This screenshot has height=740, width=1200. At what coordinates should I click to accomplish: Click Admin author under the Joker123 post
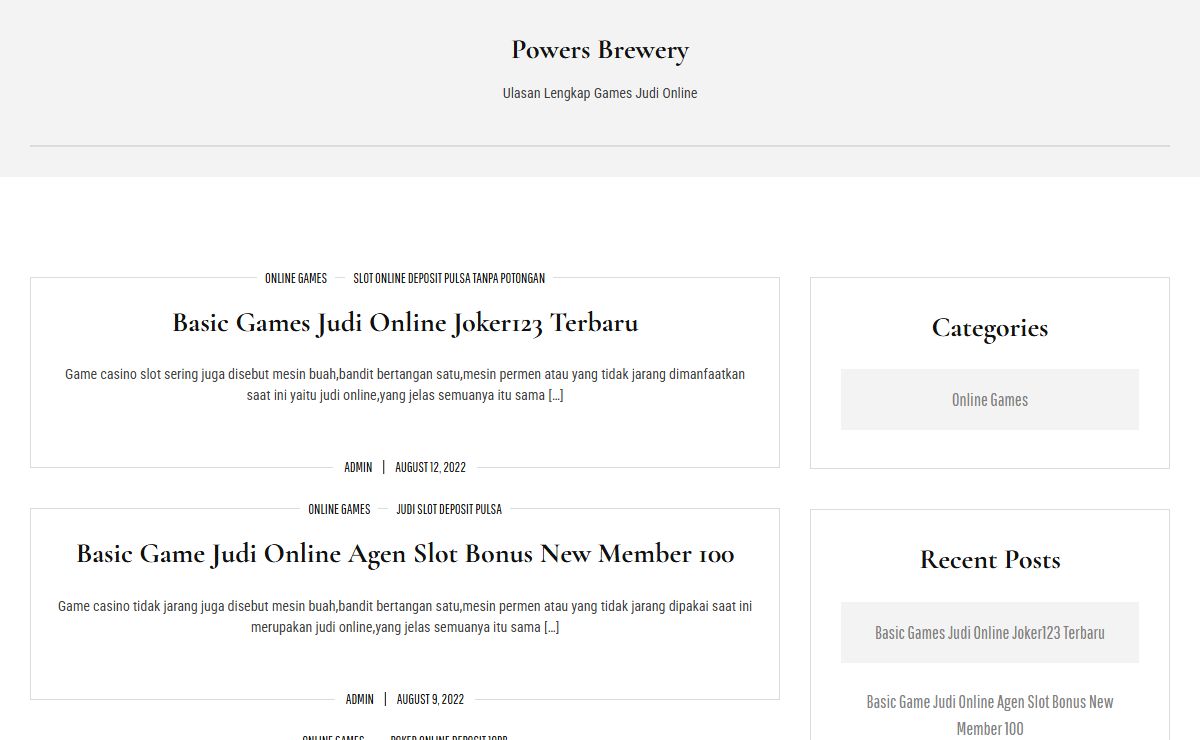tap(358, 467)
